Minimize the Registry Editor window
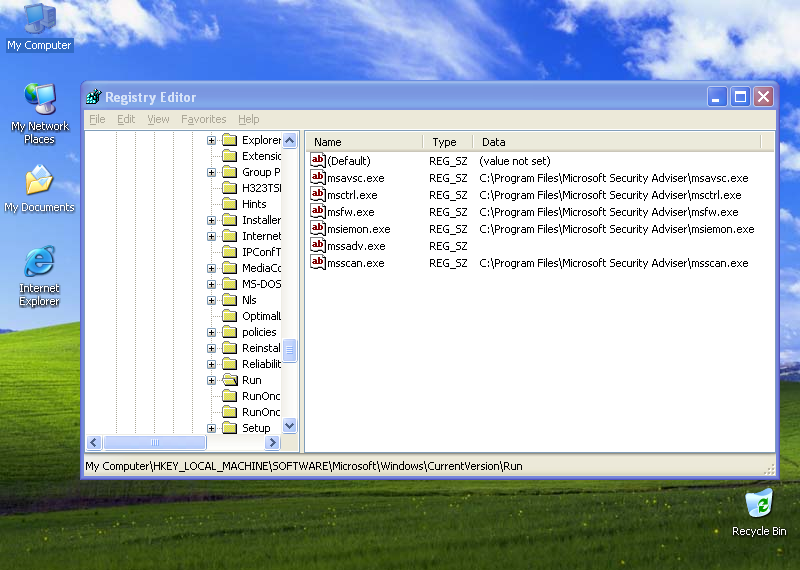The width and height of the screenshot is (800, 570). pos(717,96)
